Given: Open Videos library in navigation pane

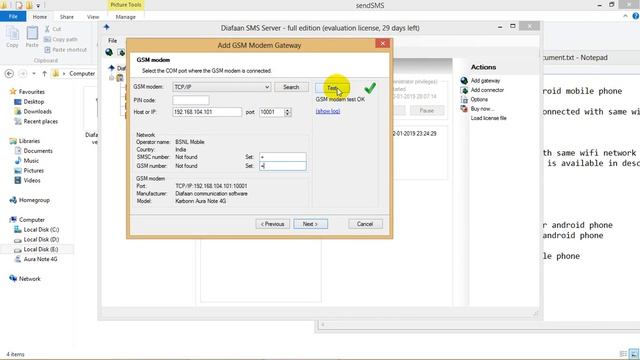Looking at the screenshot, I should point(27,180).
